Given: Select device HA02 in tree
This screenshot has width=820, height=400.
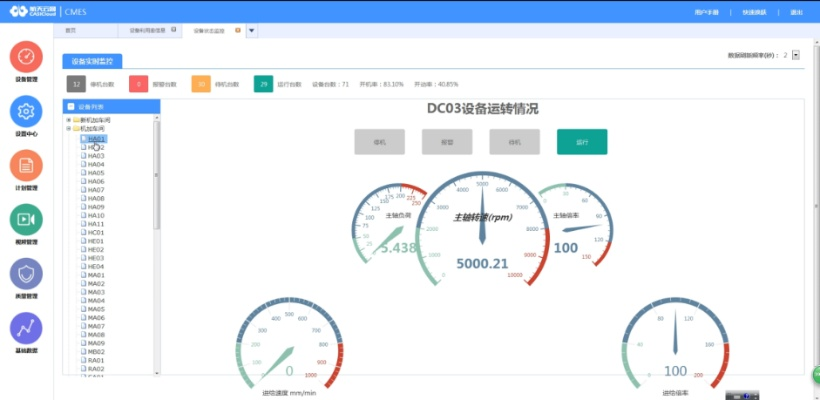Looking at the screenshot, I should (x=96, y=147).
